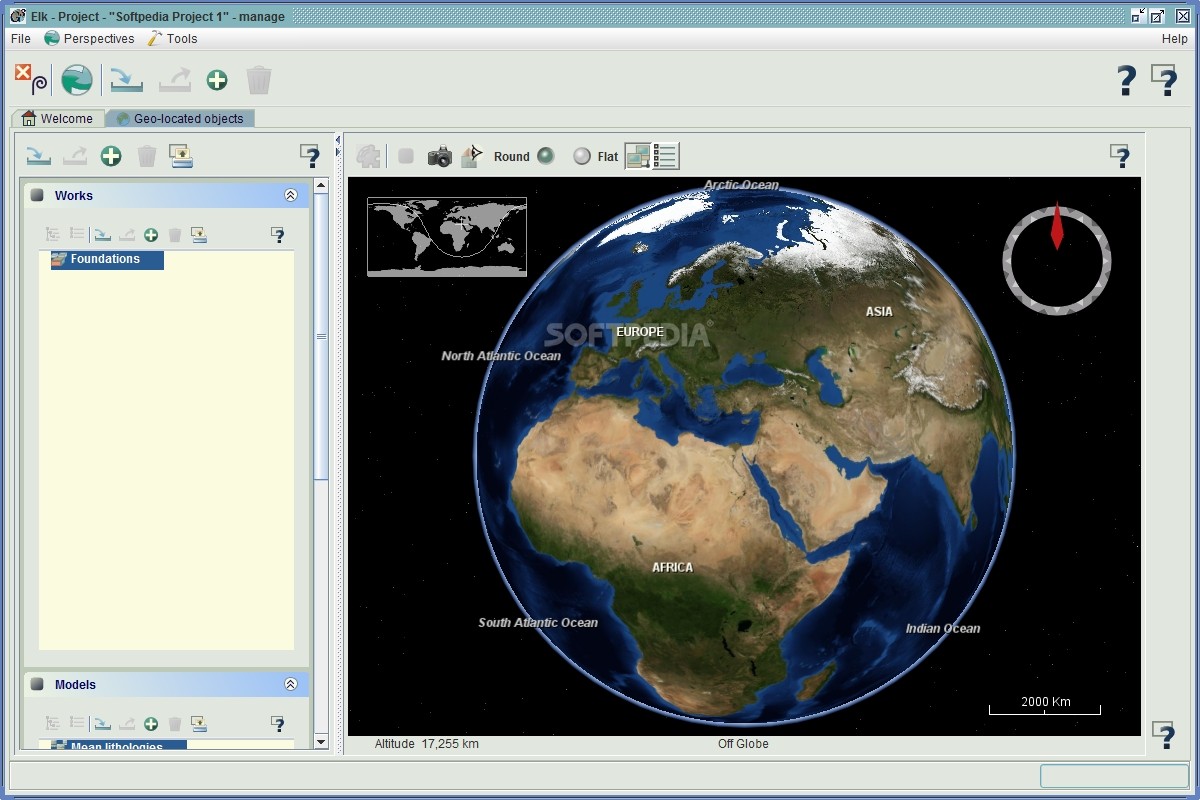The height and width of the screenshot is (800, 1200).
Task: Select Mean lithologies item in Models
Action: tap(119, 745)
